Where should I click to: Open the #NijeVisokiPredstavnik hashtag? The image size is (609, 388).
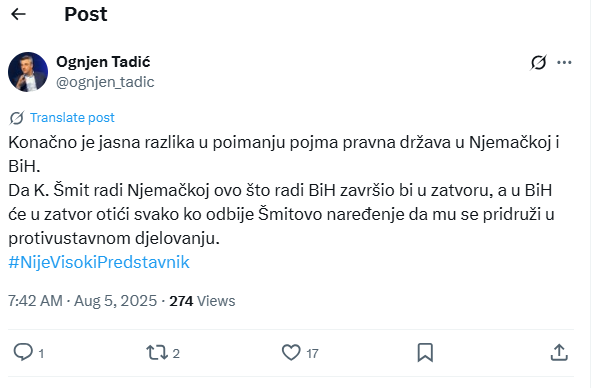(99, 262)
